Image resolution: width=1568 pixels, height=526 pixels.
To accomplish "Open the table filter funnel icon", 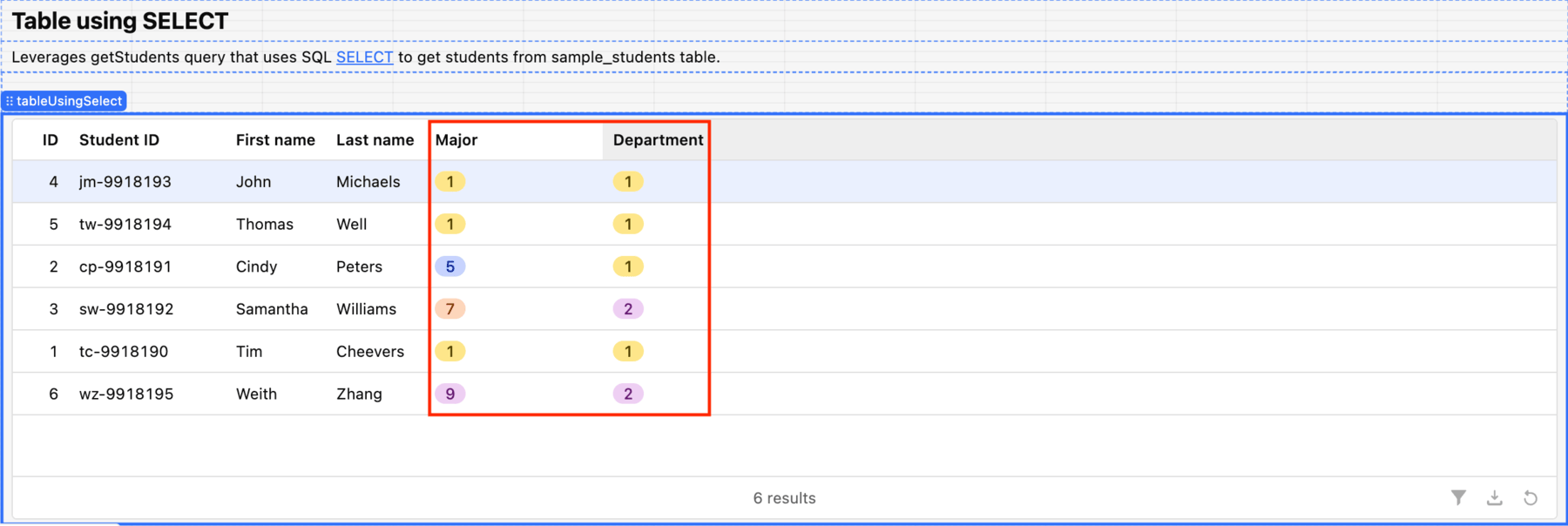I will pos(1458,497).
